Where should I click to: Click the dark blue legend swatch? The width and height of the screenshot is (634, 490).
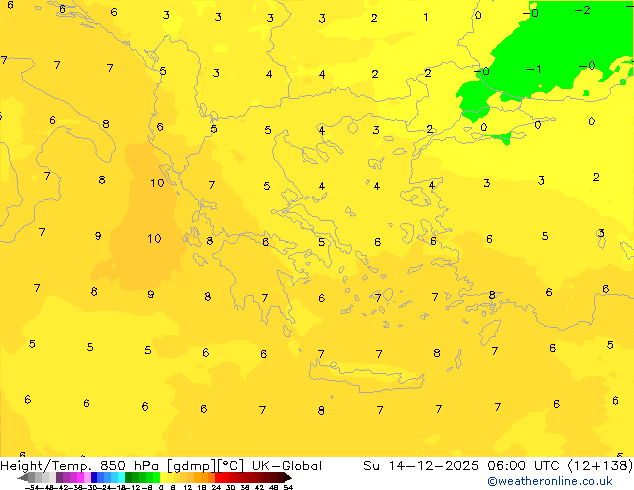[94, 477]
